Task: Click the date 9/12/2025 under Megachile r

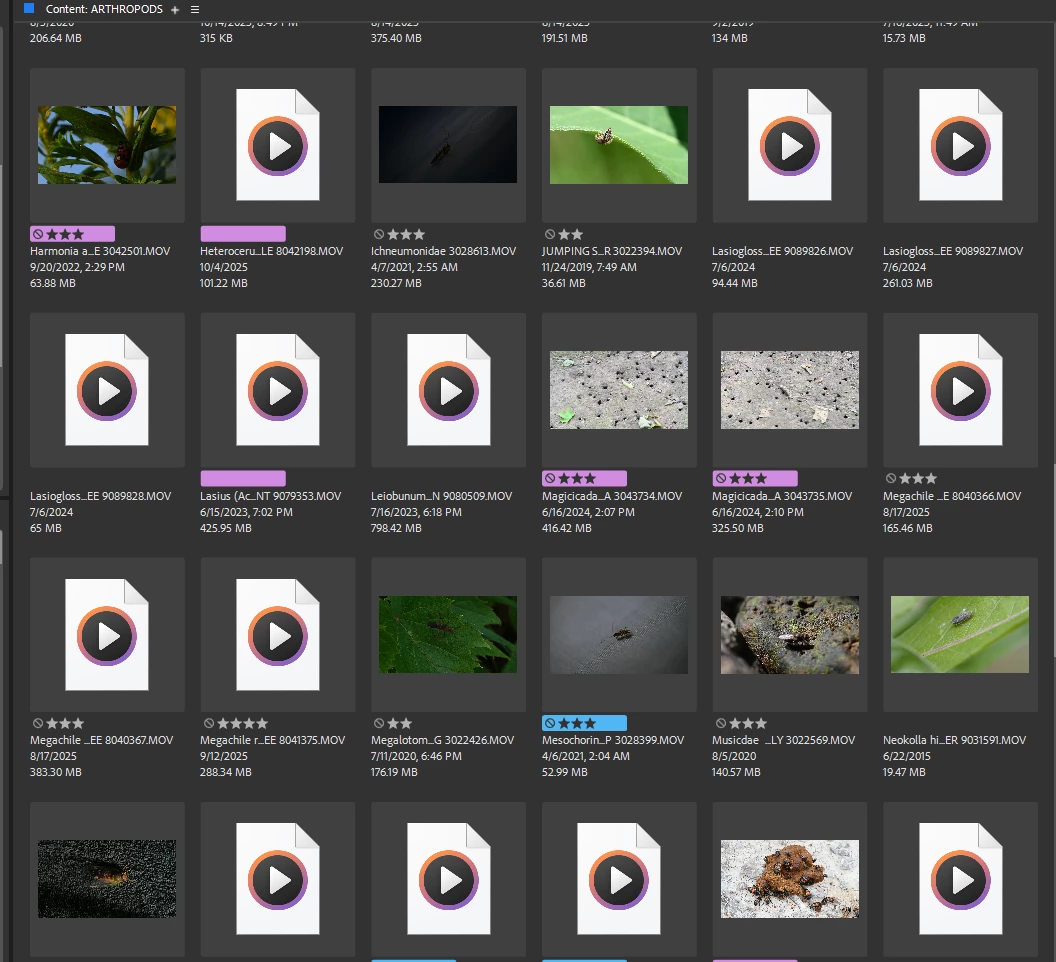Action: 224,757
